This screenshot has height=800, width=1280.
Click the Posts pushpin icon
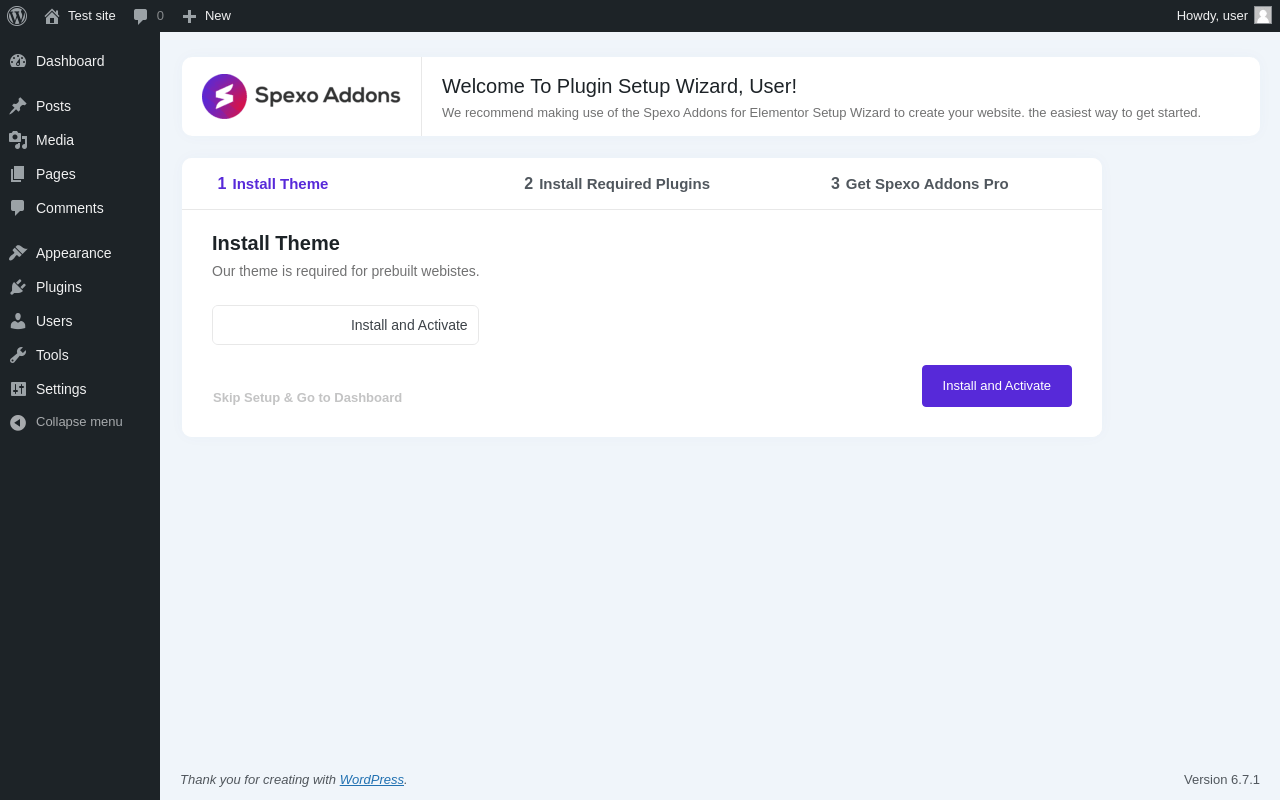pyautogui.click(x=18, y=106)
